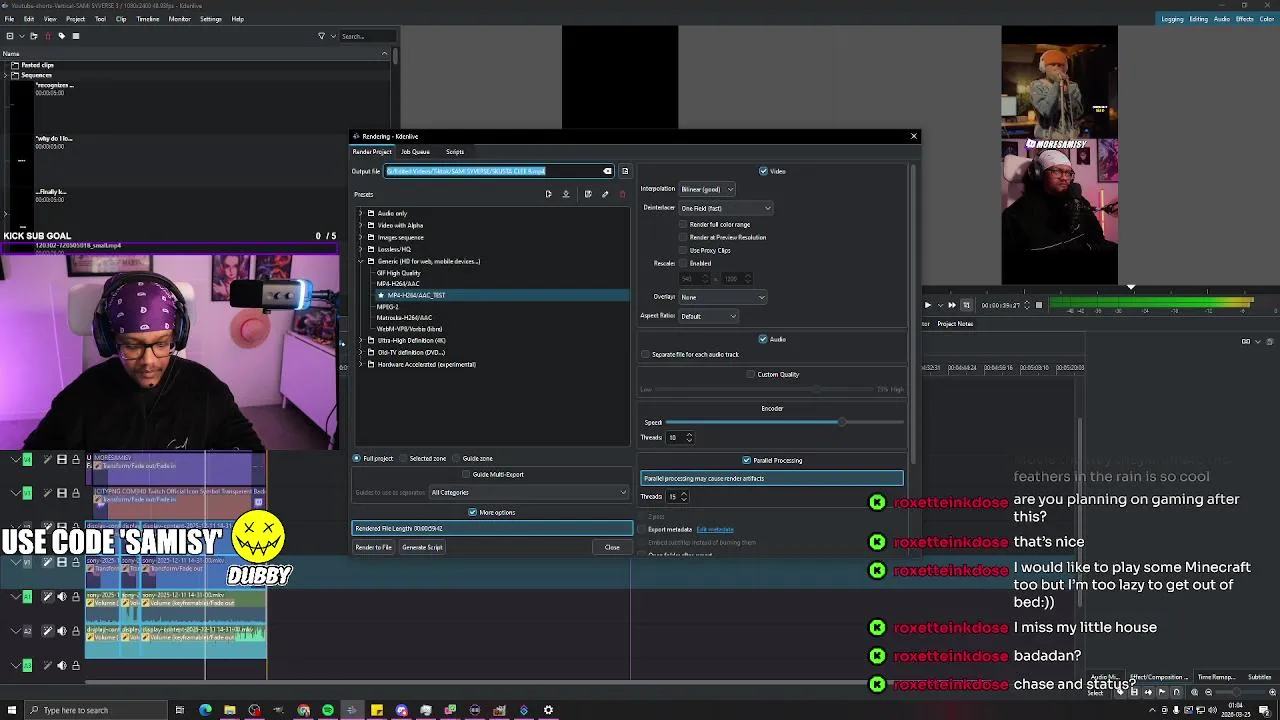Open Settings gear in the Windows taskbar

[548, 710]
